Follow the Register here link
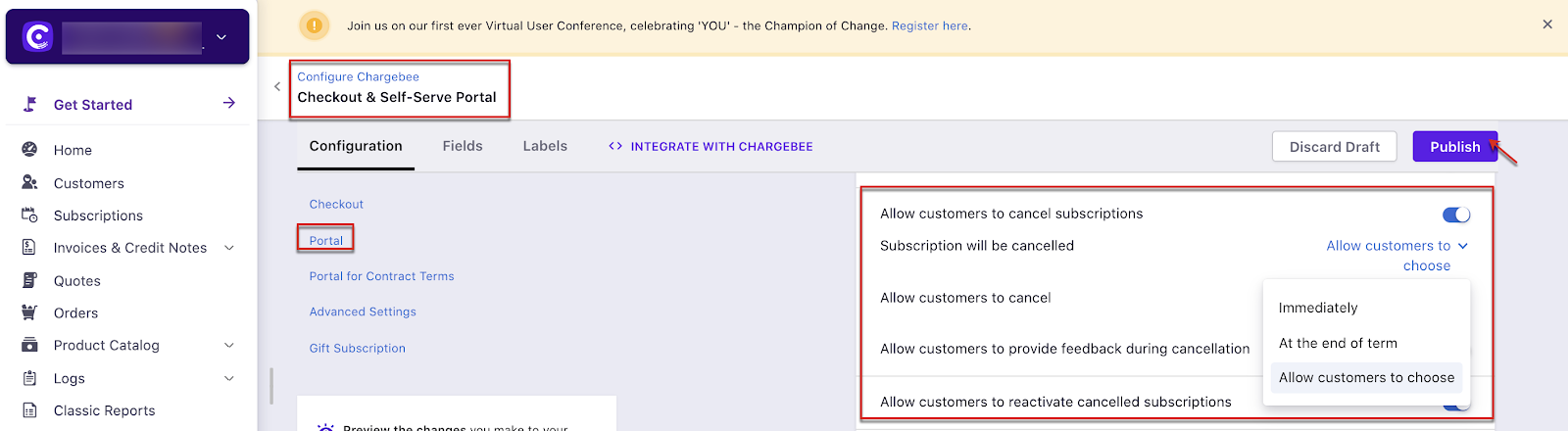1568x431 pixels. click(929, 26)
